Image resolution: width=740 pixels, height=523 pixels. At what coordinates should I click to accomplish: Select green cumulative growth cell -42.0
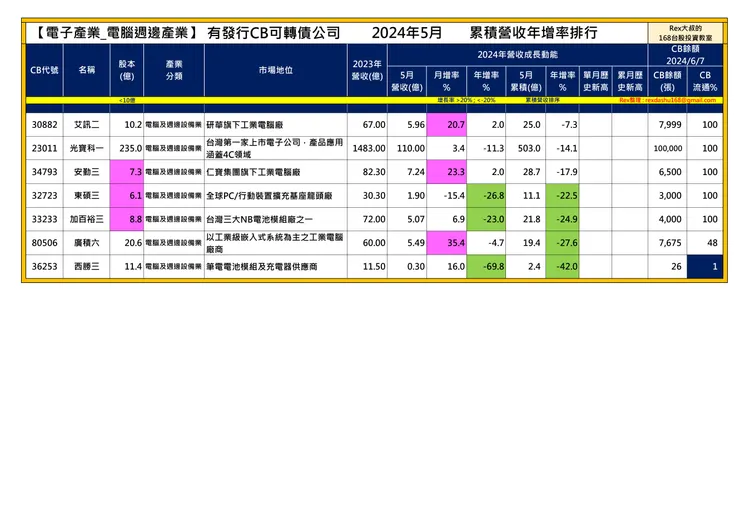562,266
